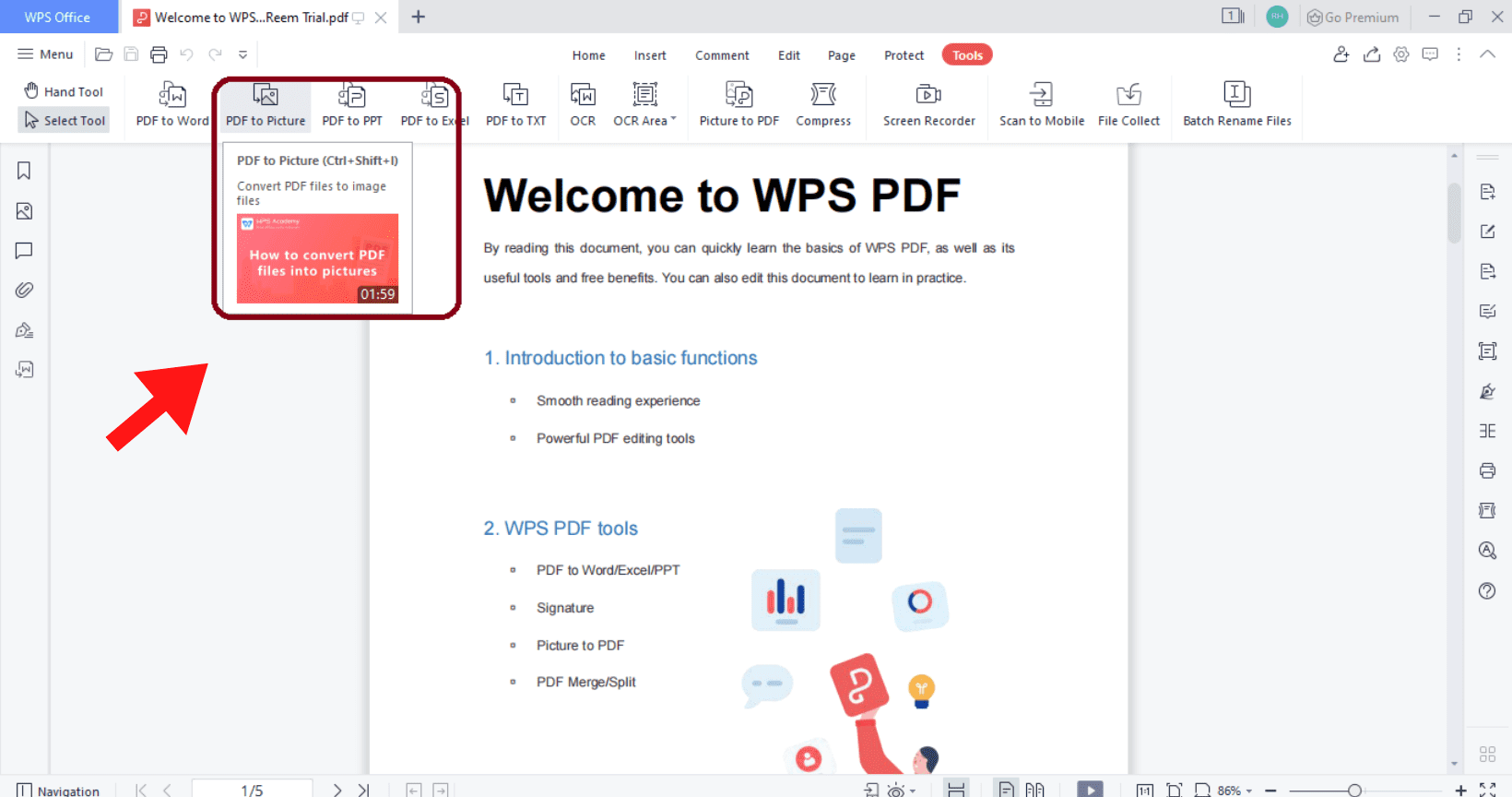Switch to the Comment tab
The height and width of the screenshot is (797, 1512).
[722, 55]
